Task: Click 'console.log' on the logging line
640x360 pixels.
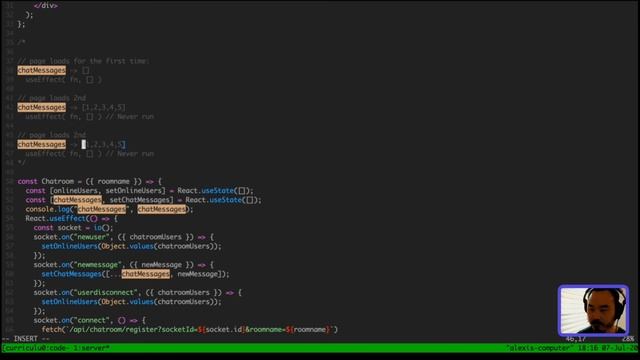Action: click(x=48, y=209)
